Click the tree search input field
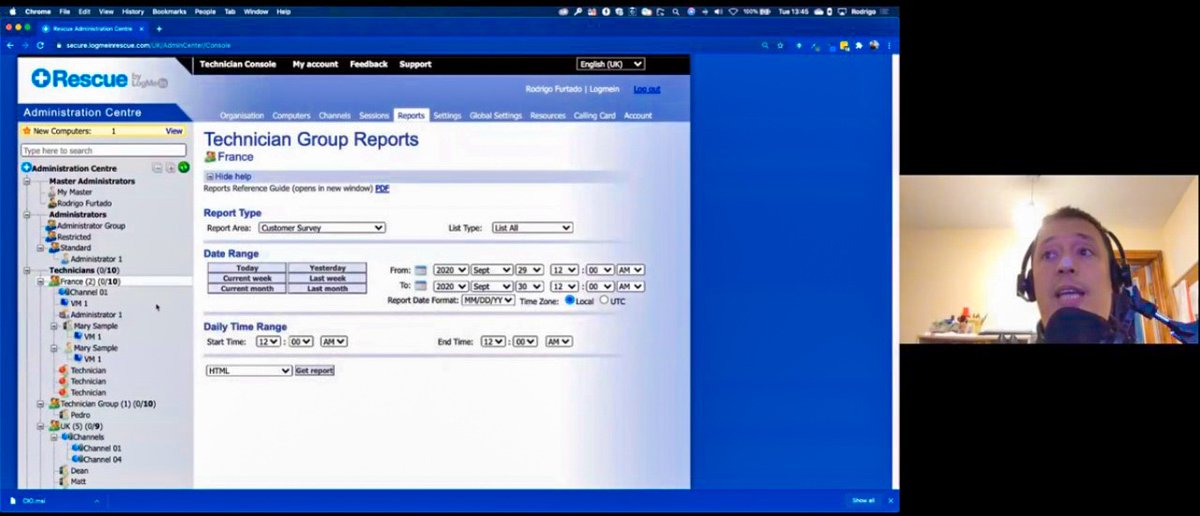 tap(104, 150)
